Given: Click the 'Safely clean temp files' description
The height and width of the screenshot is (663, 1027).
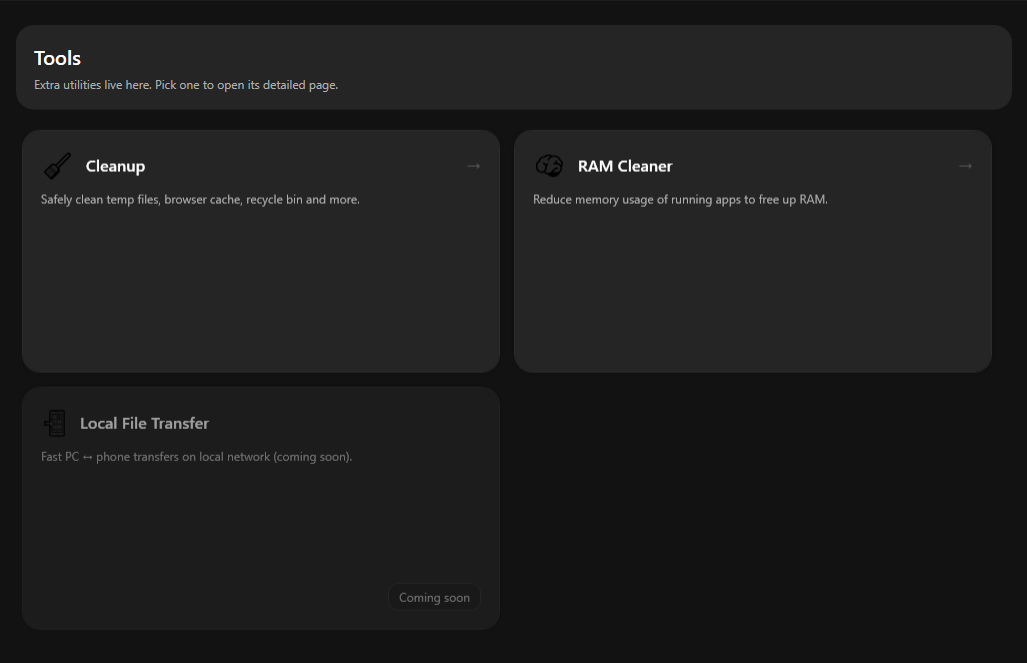Looking at the screenshot, I should pyautogui.click(x=200, y=200).
